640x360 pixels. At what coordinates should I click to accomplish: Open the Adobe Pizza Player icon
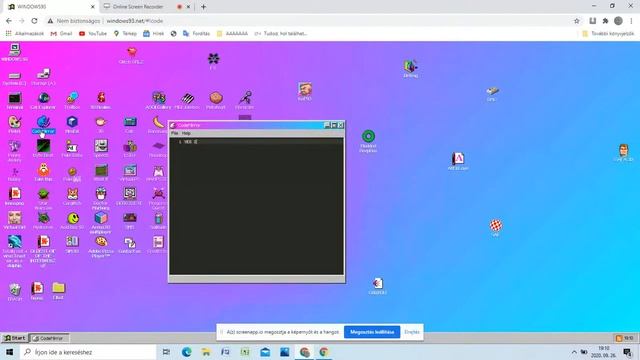point(101,247)
